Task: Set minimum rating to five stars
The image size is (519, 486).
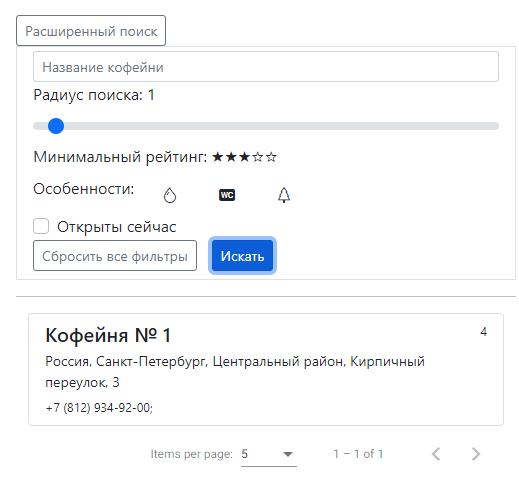Action: 271,157
